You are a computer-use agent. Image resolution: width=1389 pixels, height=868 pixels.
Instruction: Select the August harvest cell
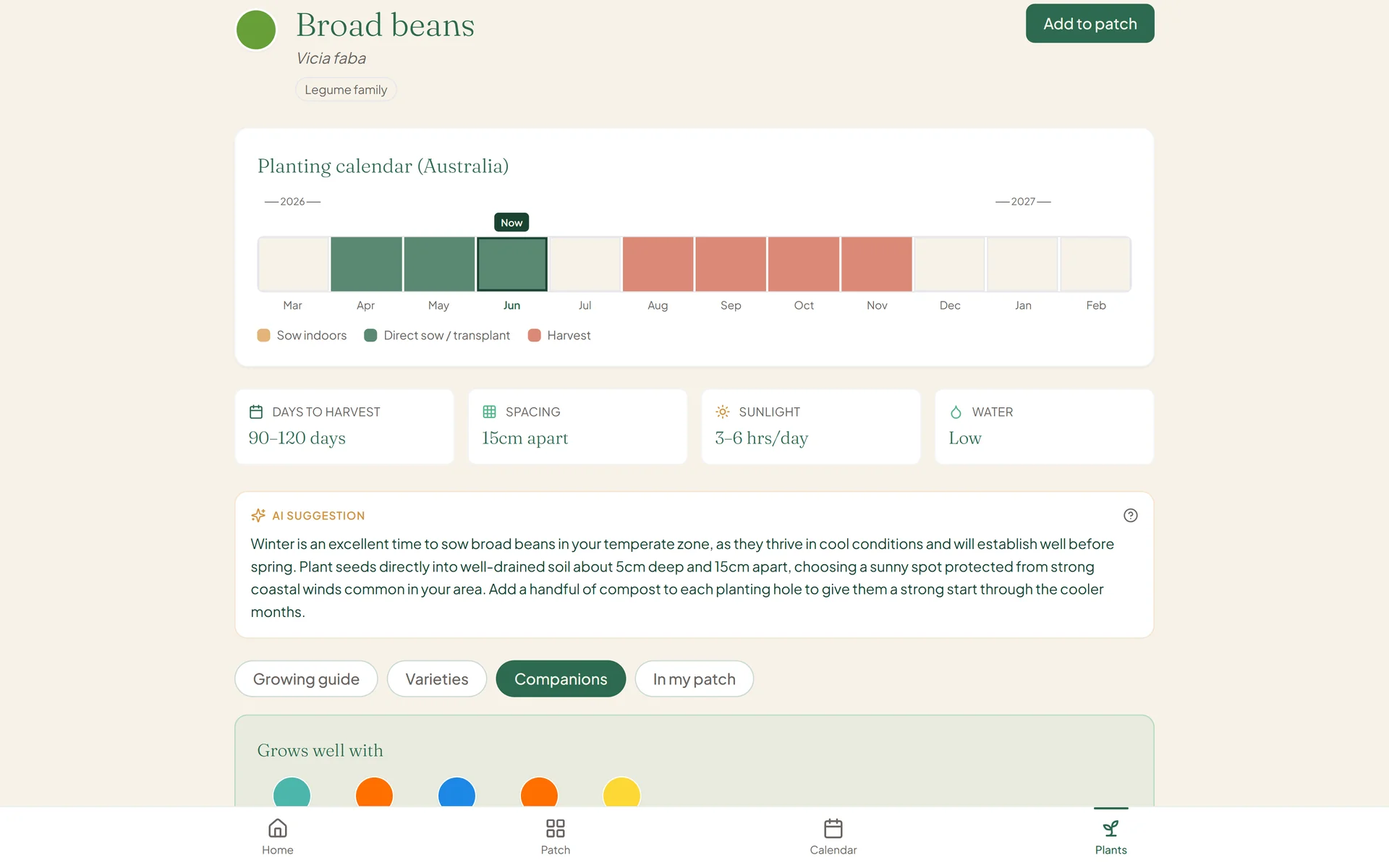658,264
